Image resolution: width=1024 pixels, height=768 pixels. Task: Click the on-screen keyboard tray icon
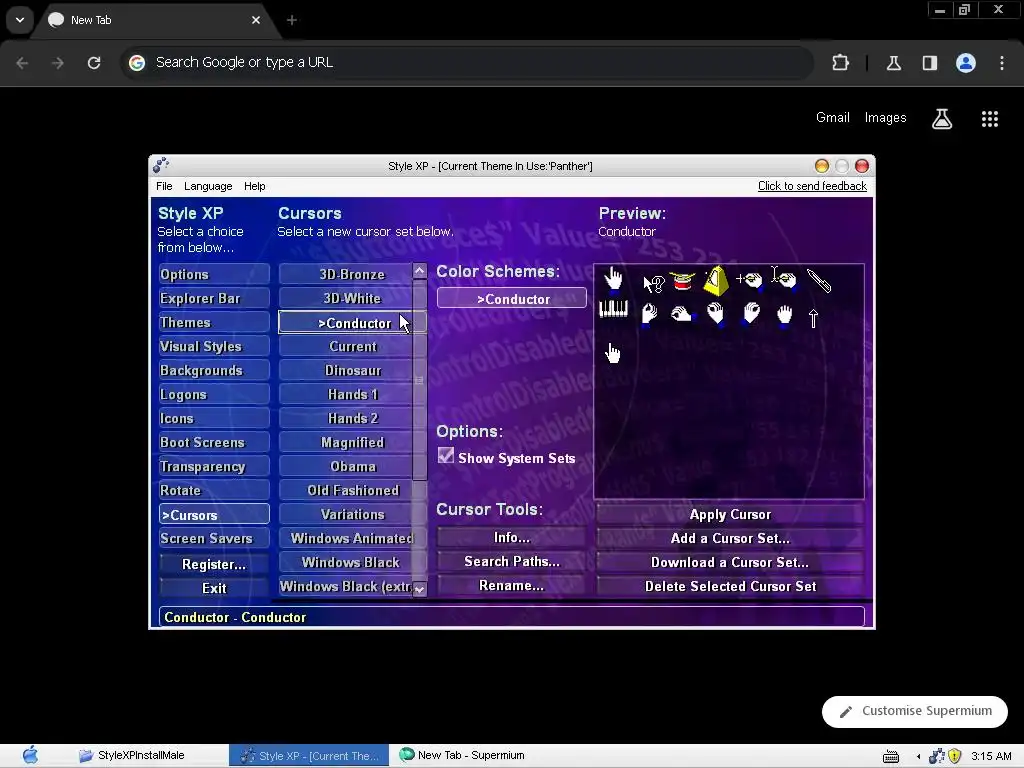891,756
